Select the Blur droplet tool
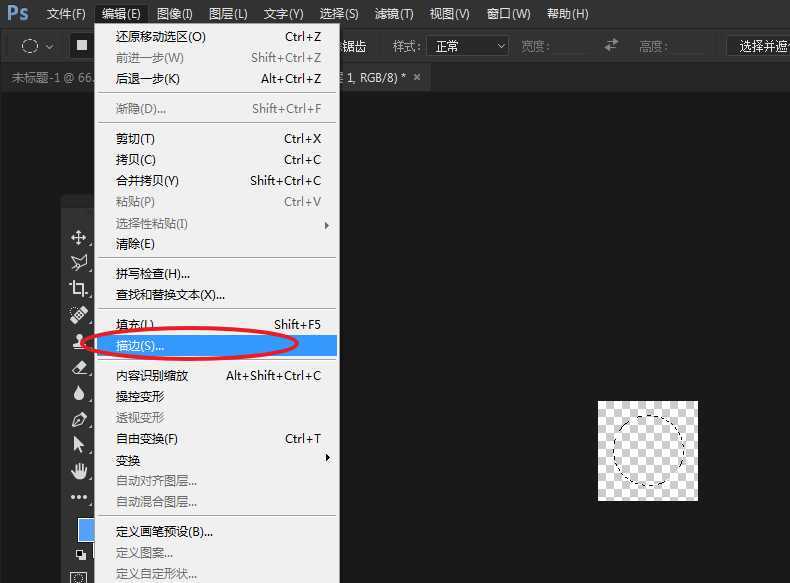Viewport: 790px width, 583px height. tap(79, 393)
